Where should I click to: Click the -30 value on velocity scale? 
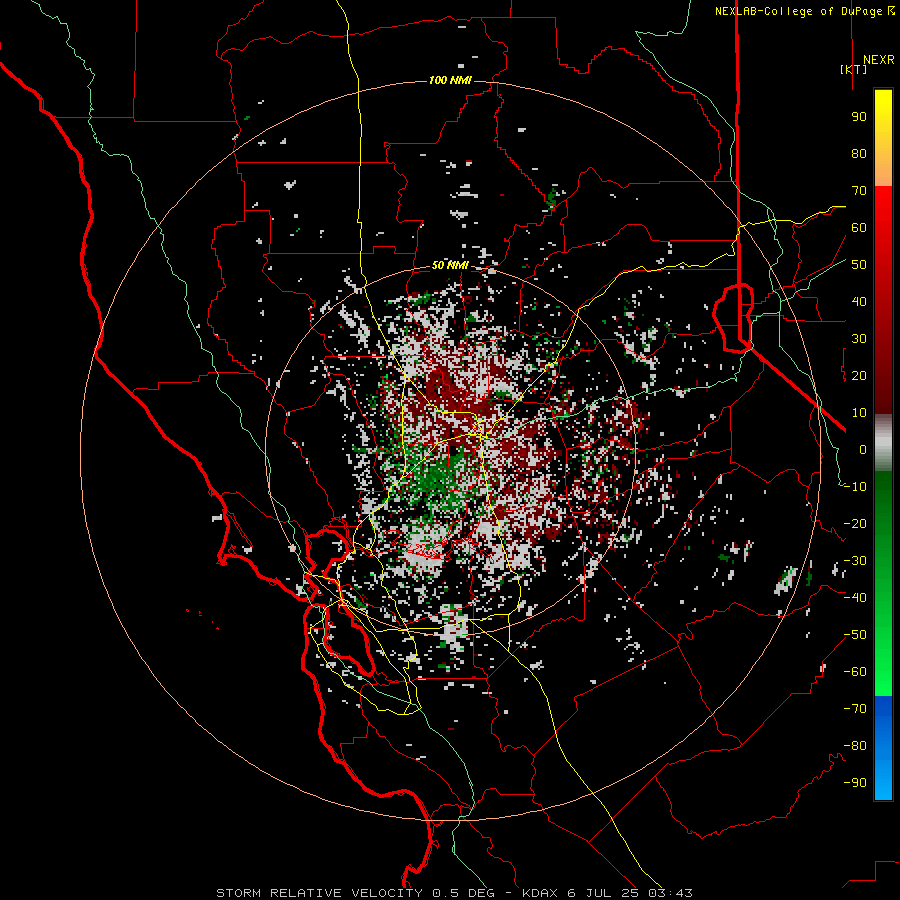pos(855,561)
